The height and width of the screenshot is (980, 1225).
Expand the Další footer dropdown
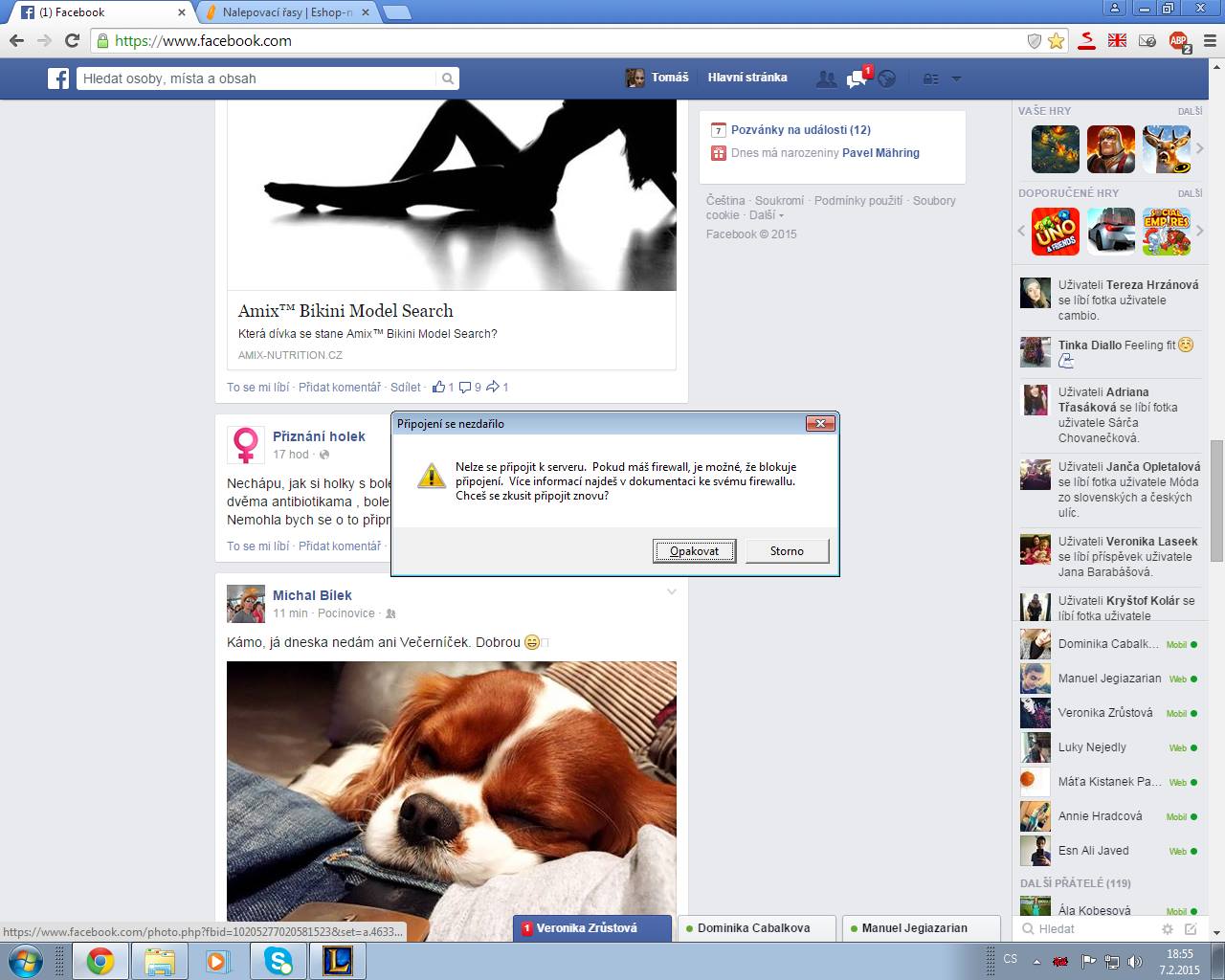tap(767, 215)
